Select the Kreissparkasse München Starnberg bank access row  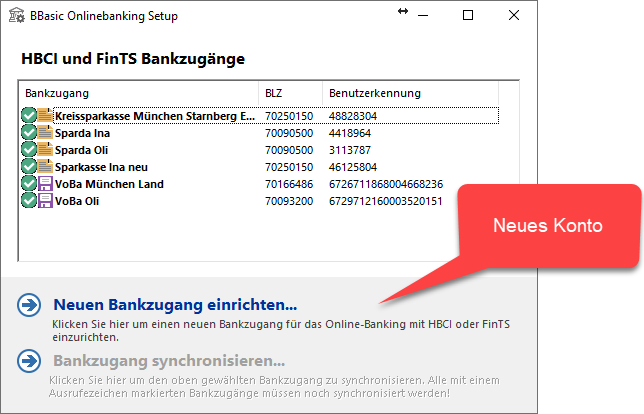point(260,116)
